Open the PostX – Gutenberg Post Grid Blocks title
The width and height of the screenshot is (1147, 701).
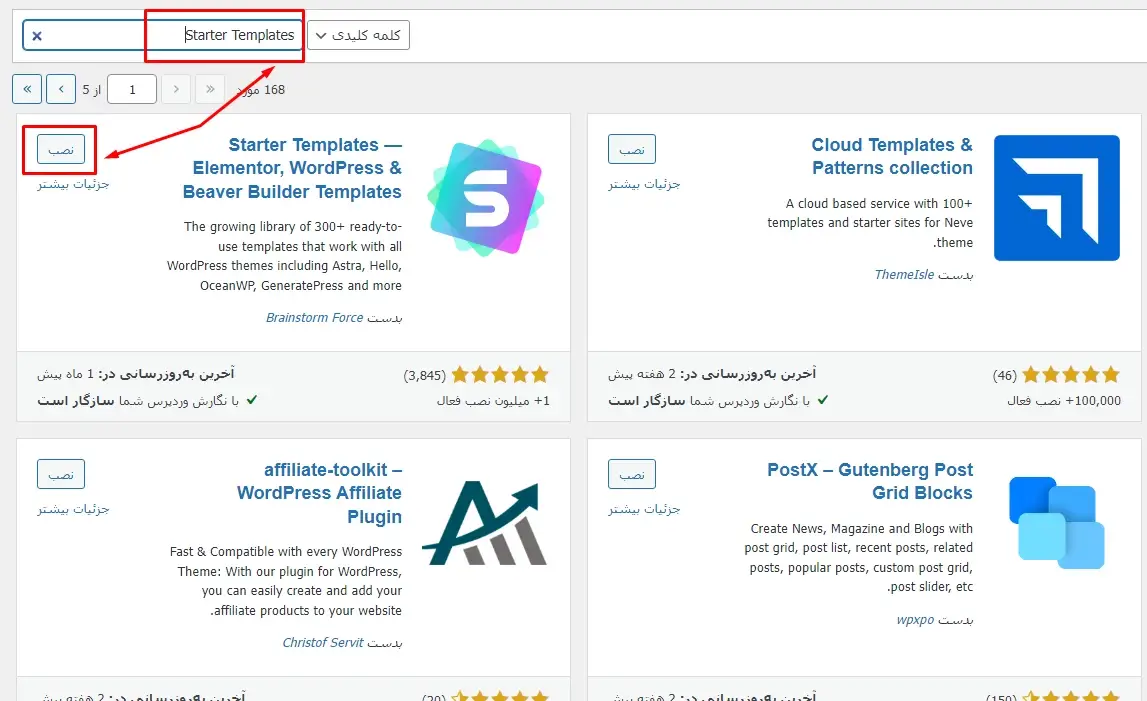(x=870, y=481)
